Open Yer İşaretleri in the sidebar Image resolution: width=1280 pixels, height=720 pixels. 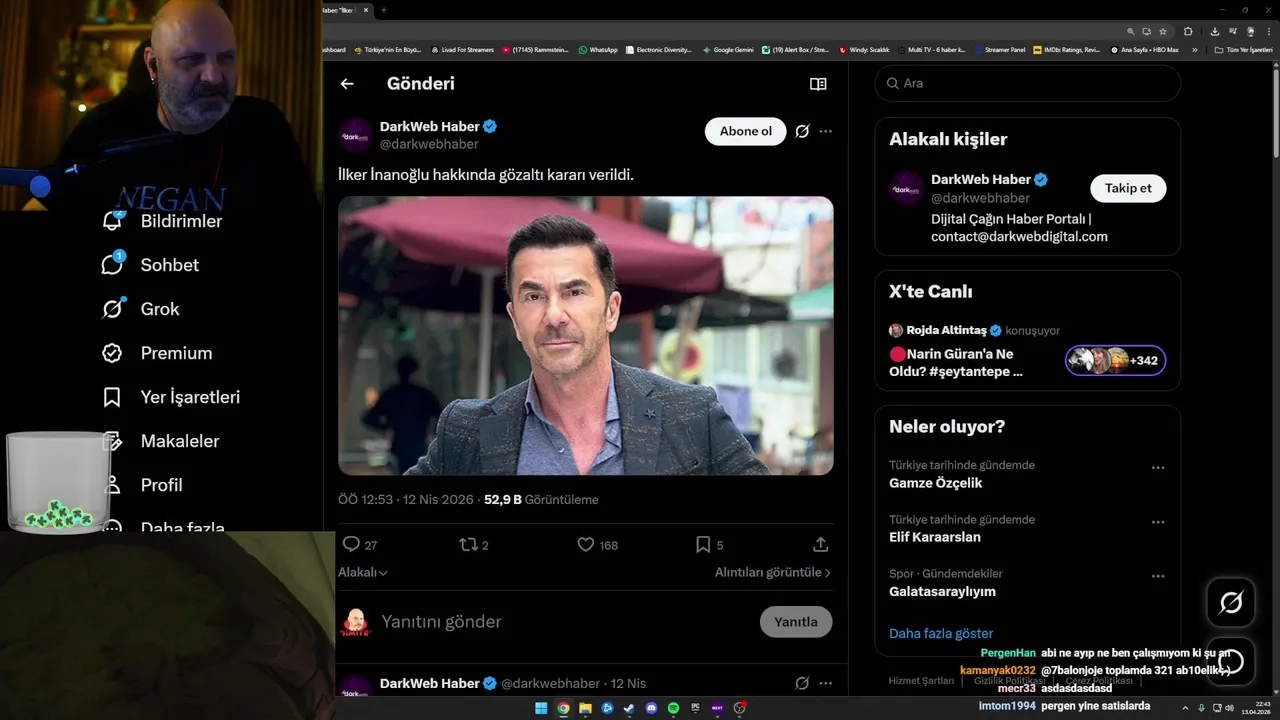tap(171, 397)
